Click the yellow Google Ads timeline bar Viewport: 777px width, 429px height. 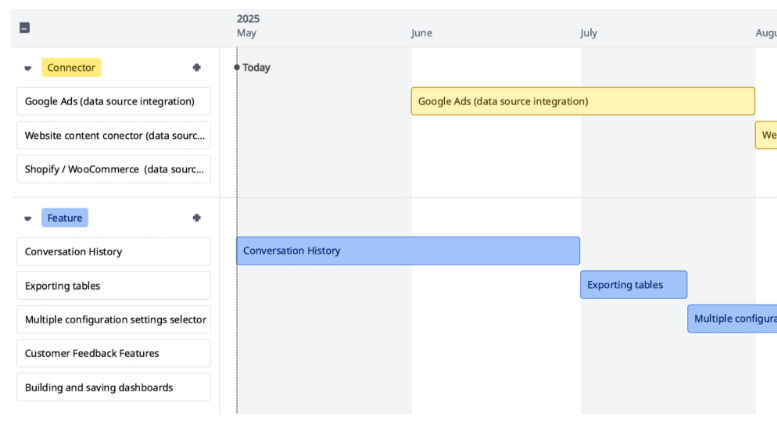(x=582, y=101)
